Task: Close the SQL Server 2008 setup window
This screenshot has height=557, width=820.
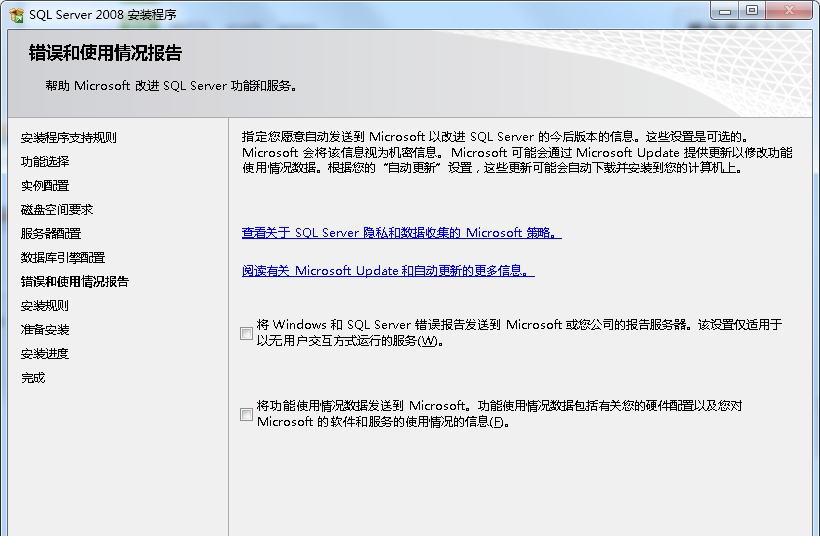Action: pos(789,11)
